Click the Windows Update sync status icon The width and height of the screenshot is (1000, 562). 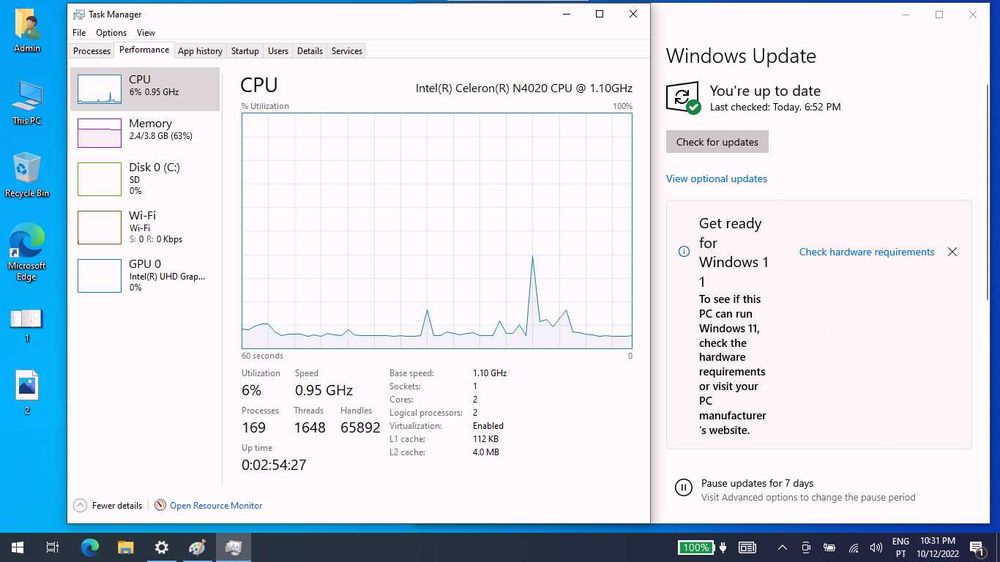point(683,98)
